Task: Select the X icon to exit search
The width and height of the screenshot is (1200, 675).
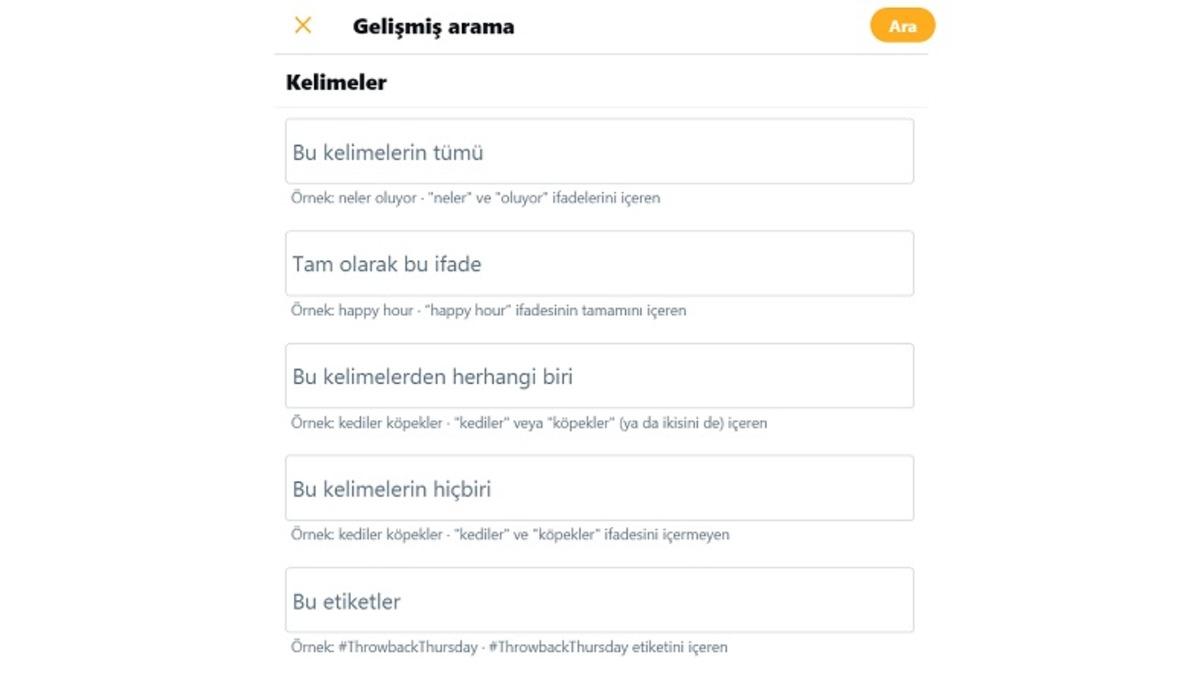Action: [301, 25]
